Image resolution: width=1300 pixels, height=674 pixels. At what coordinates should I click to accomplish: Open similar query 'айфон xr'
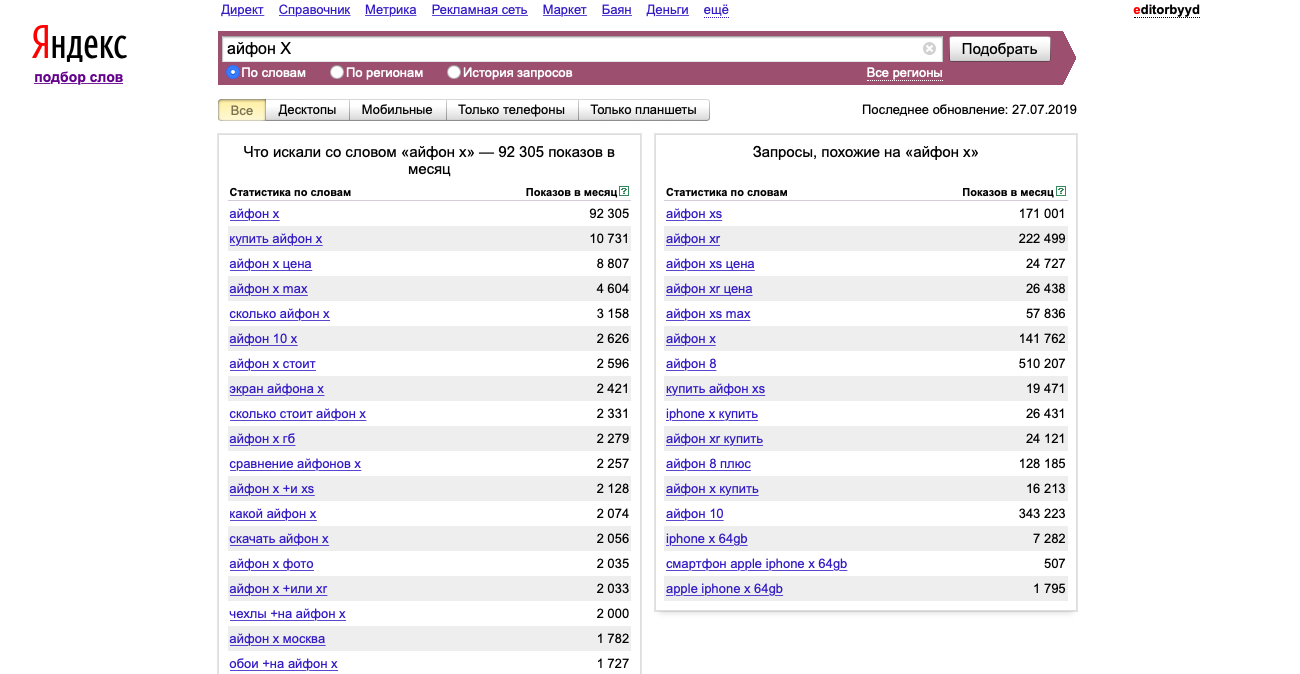pos(693,239)
